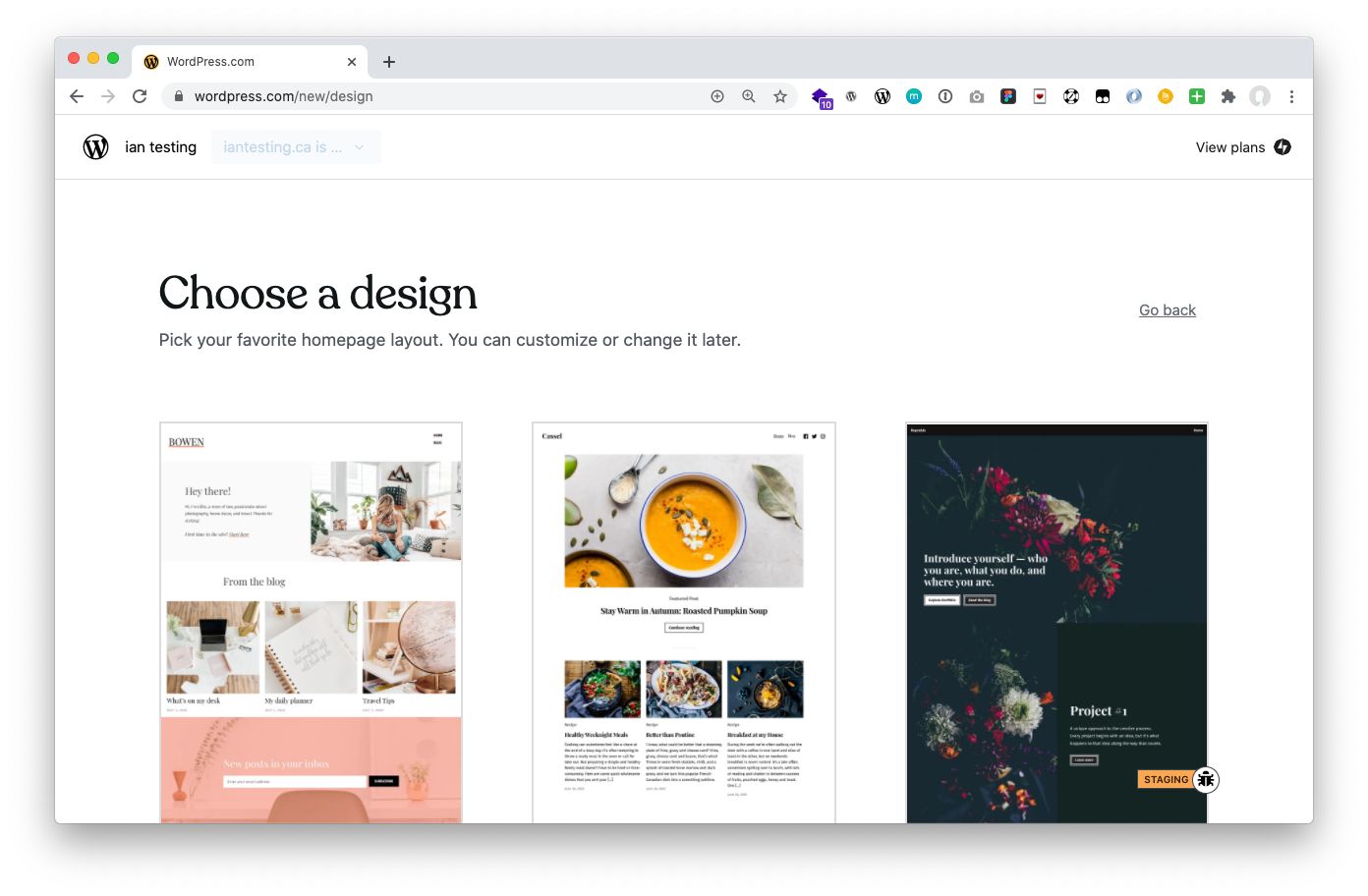This screenshot has height=896, width=1368.
Task: Click the zoom magnifier icon in address bar
Action: [x=749, y=96]
